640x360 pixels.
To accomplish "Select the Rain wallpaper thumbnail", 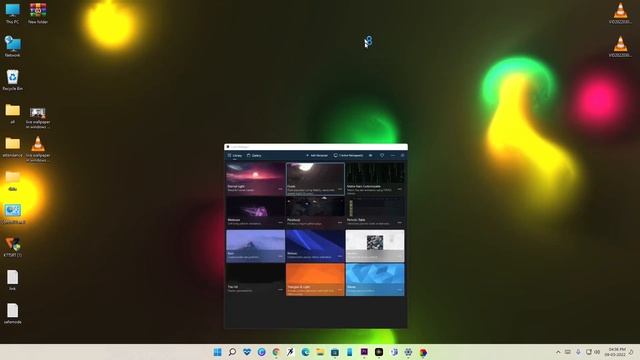I will click(256, 246).
